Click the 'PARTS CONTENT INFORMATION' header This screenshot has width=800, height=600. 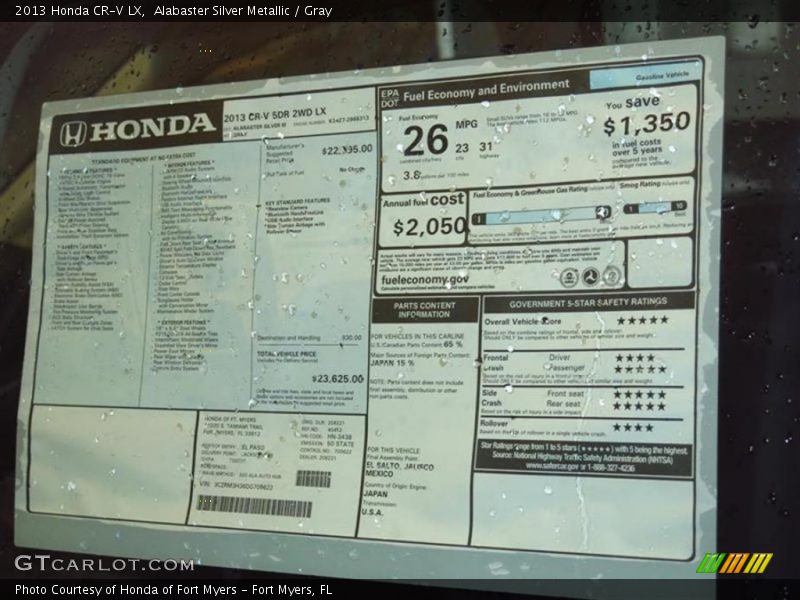pyautogui.click(x=424, y=310)
